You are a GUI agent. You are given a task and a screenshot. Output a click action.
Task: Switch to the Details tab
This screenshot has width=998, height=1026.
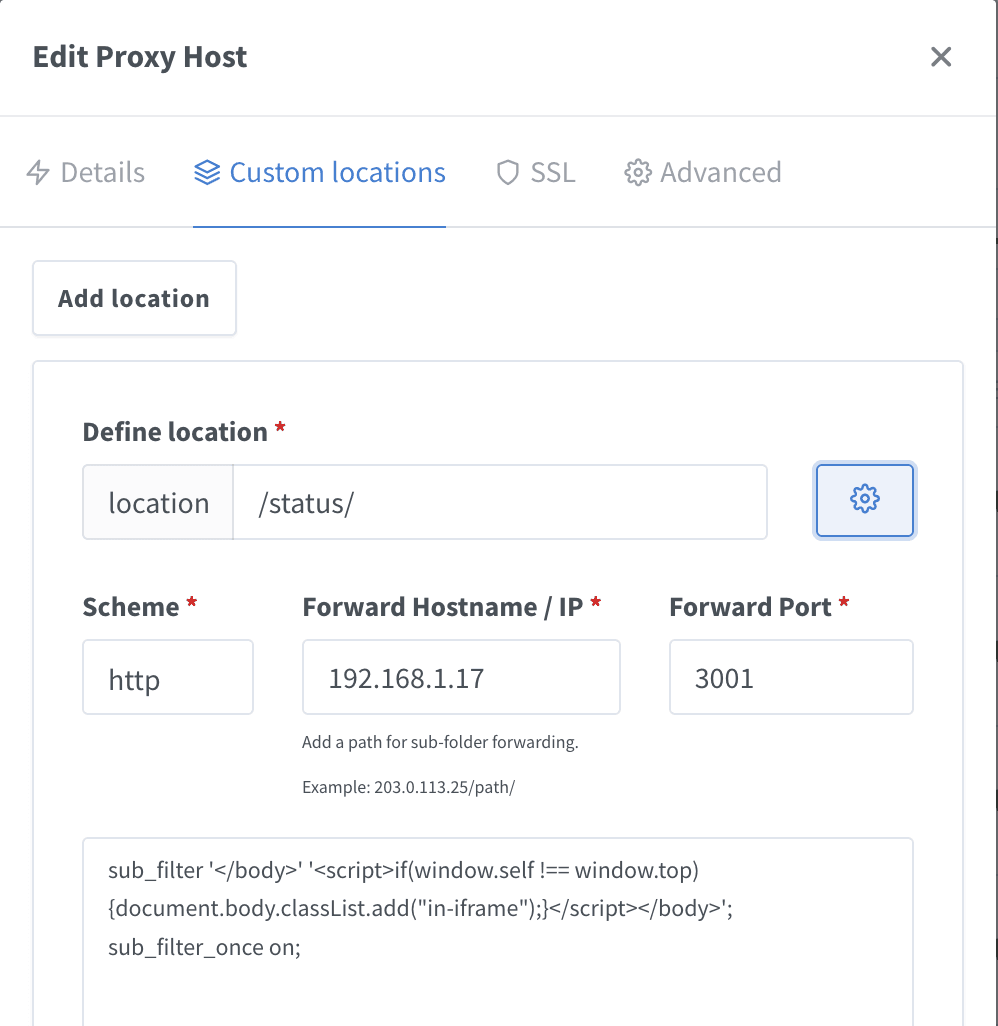pos(100,172)
